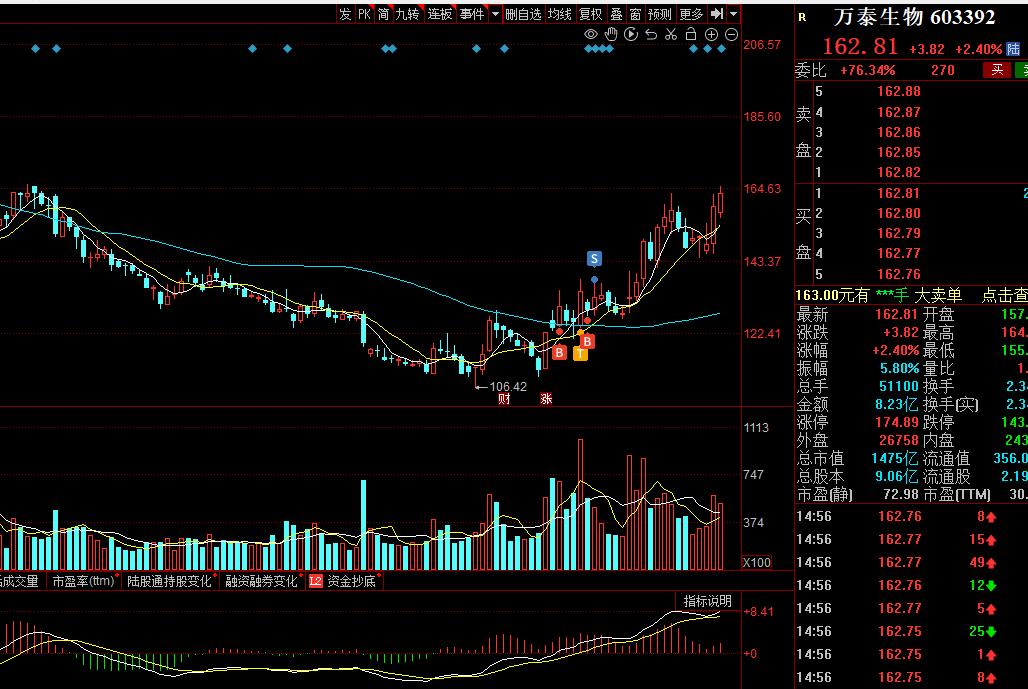Click the 涨停 174.89 value
The image size is (1028, 689).
pyautogui.click(x=896, y=422)
